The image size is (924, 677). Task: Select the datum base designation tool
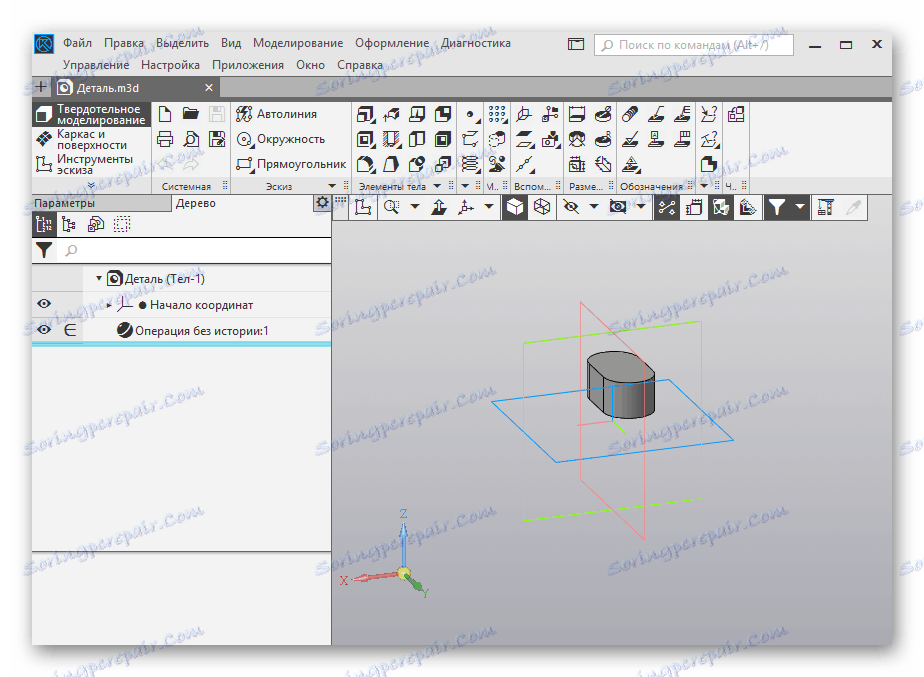656,140
